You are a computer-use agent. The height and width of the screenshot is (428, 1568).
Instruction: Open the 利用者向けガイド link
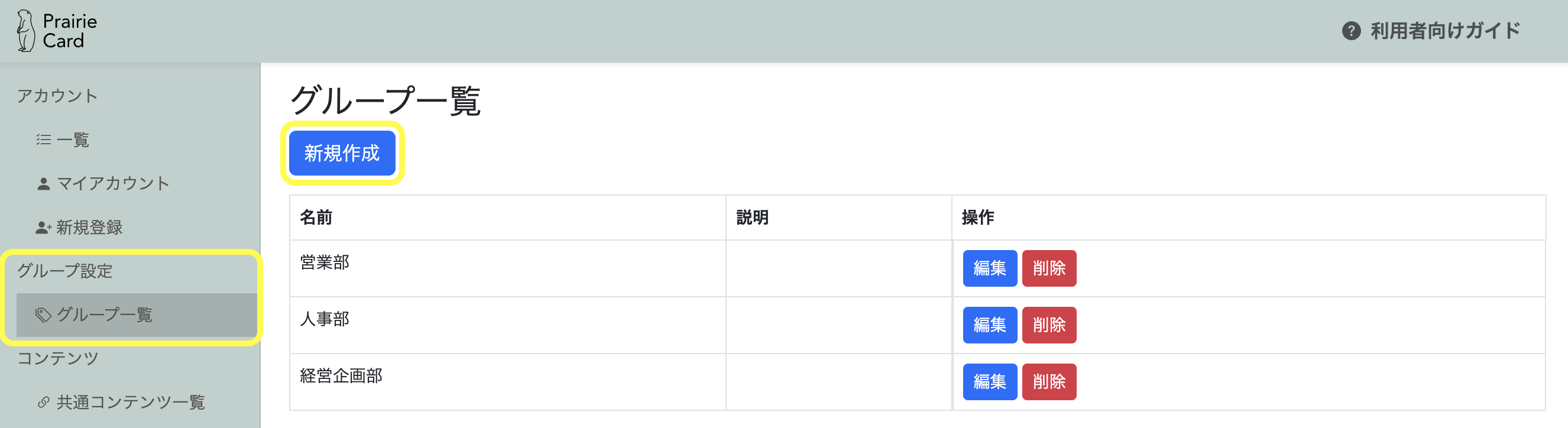1444,31
